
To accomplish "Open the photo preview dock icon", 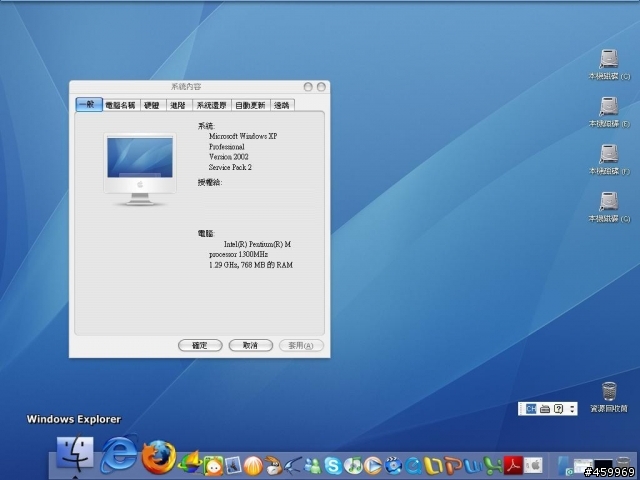I will point(233,466).
